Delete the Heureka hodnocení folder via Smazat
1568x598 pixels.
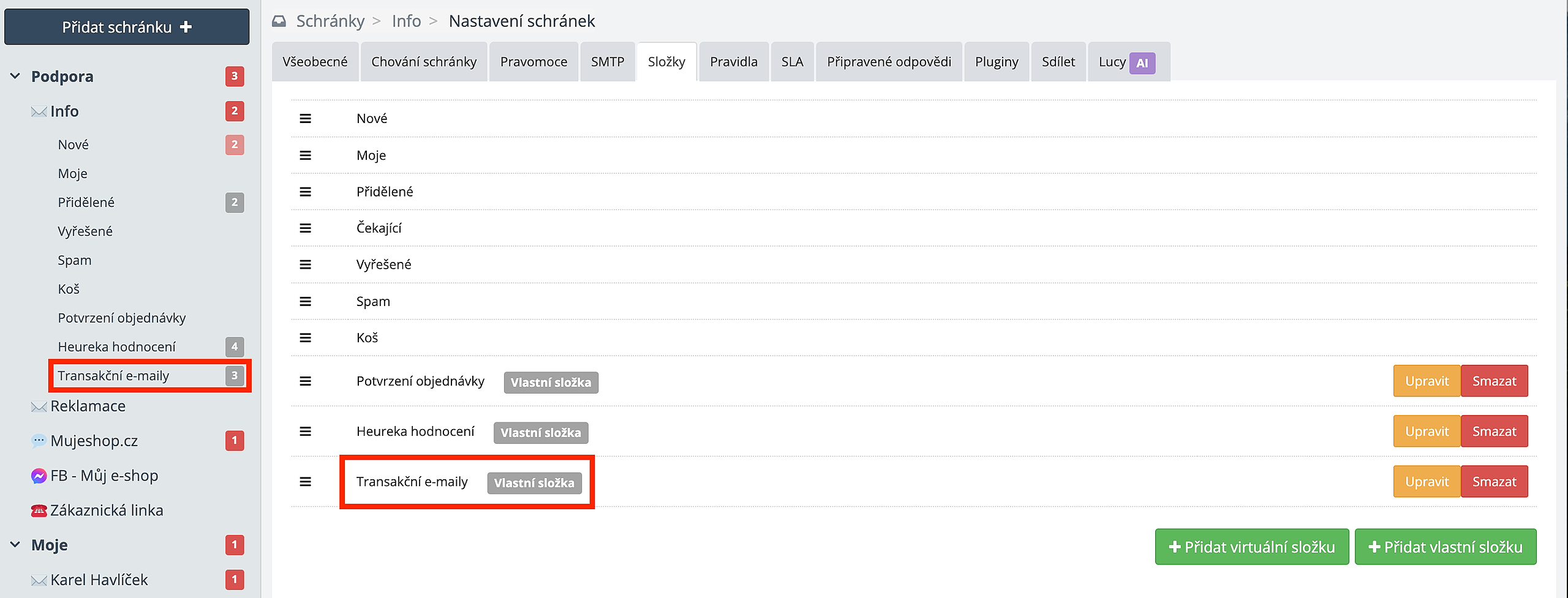click(1494, 432)
